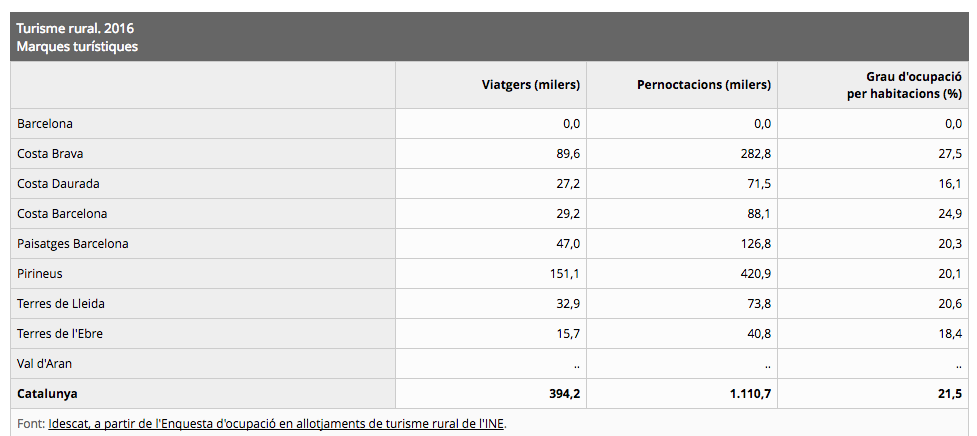Open the Idescat source link
Screen dimensions: 977x436
click(x=277, y=424)
